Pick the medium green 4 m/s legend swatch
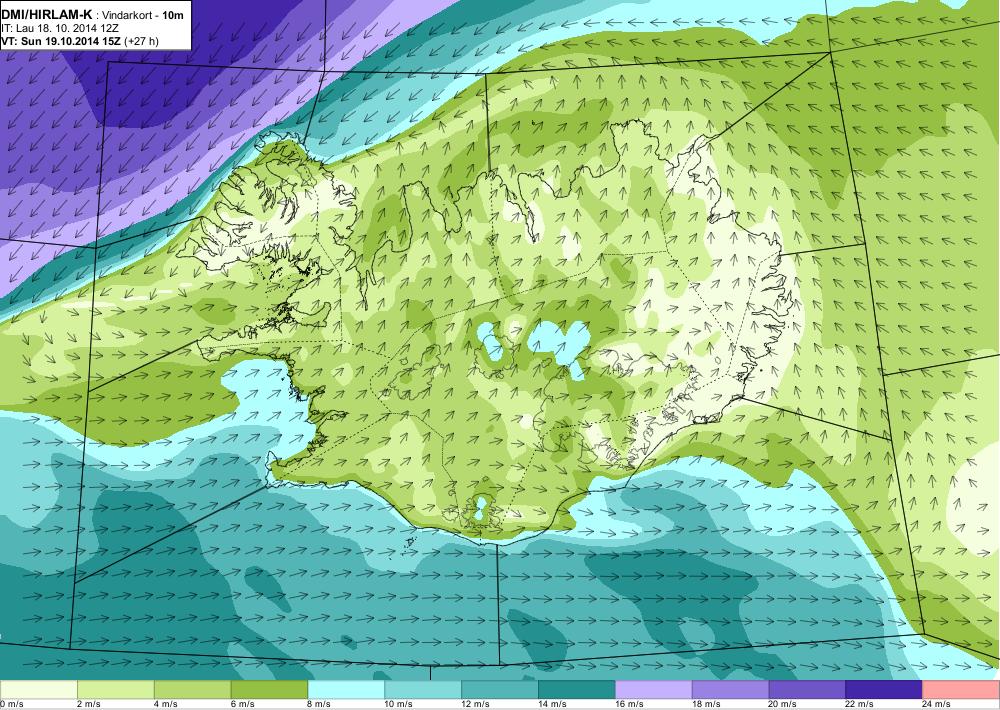Viewport: 1000px width, 710px height. click(x=193, y=690)
